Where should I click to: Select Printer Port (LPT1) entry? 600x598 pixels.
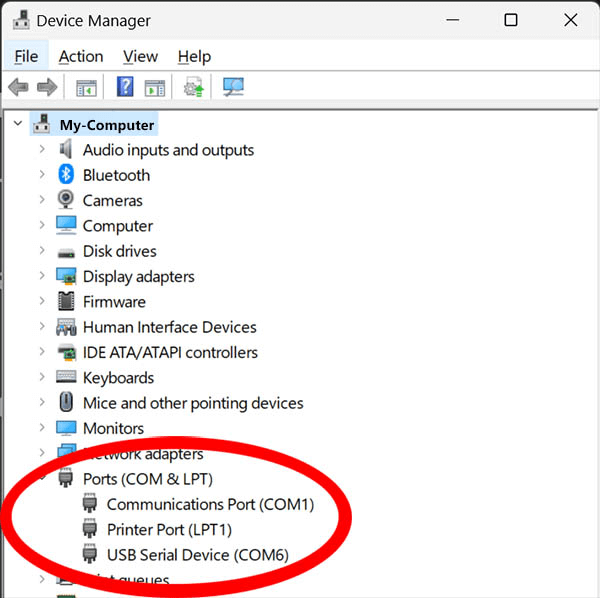(169, 530)
